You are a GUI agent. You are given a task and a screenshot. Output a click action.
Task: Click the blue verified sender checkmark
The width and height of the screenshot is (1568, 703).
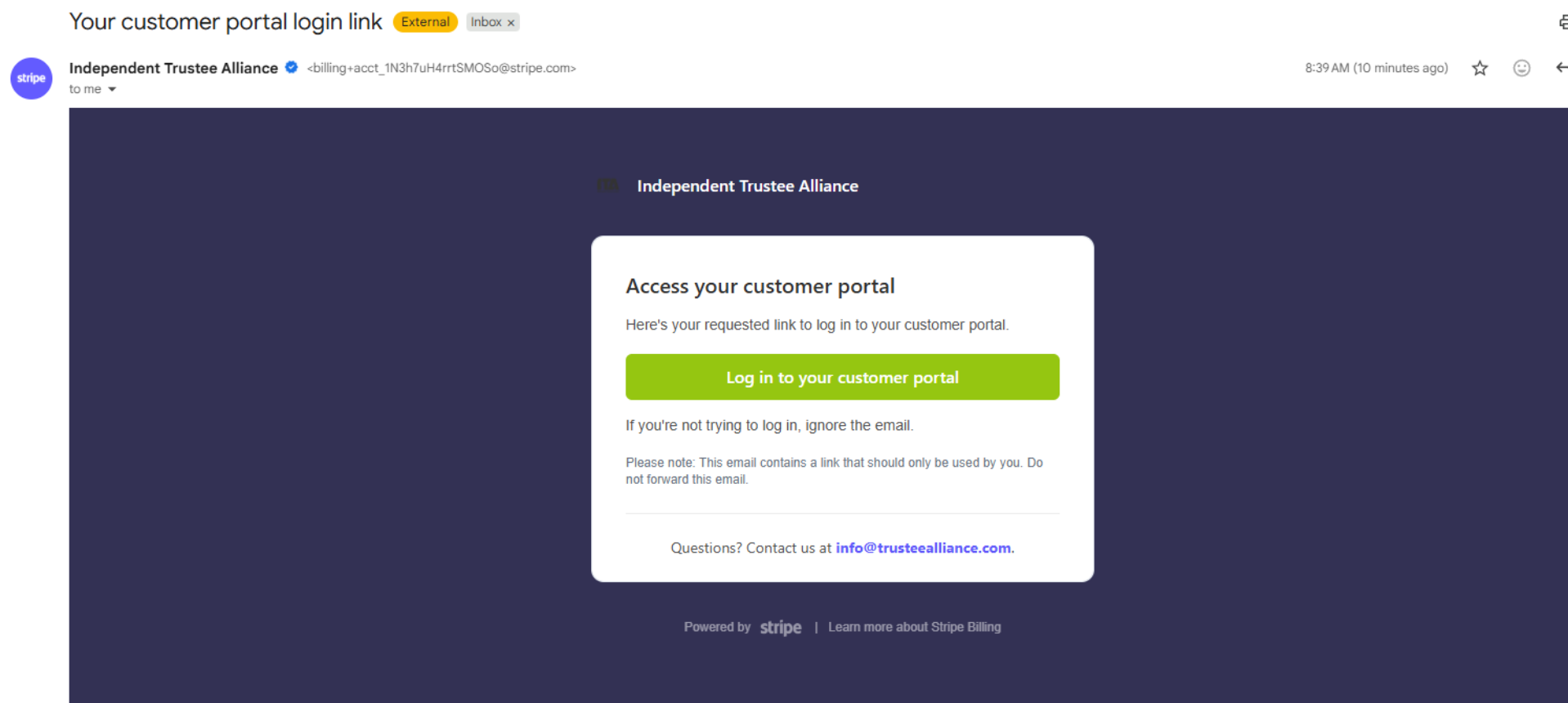[x=292, y=68]
